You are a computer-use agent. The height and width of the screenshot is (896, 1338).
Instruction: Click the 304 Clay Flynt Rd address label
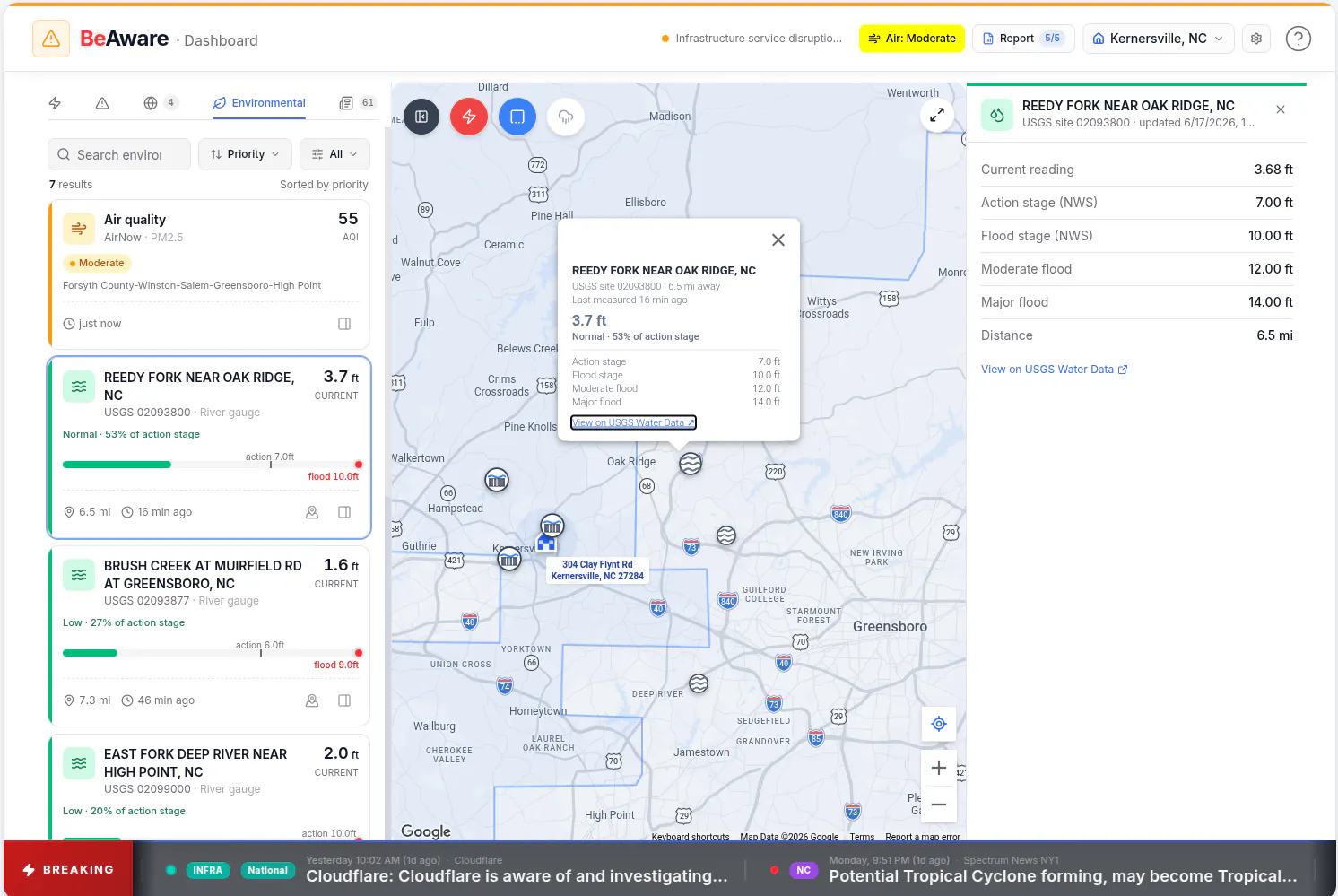[597, 570]
